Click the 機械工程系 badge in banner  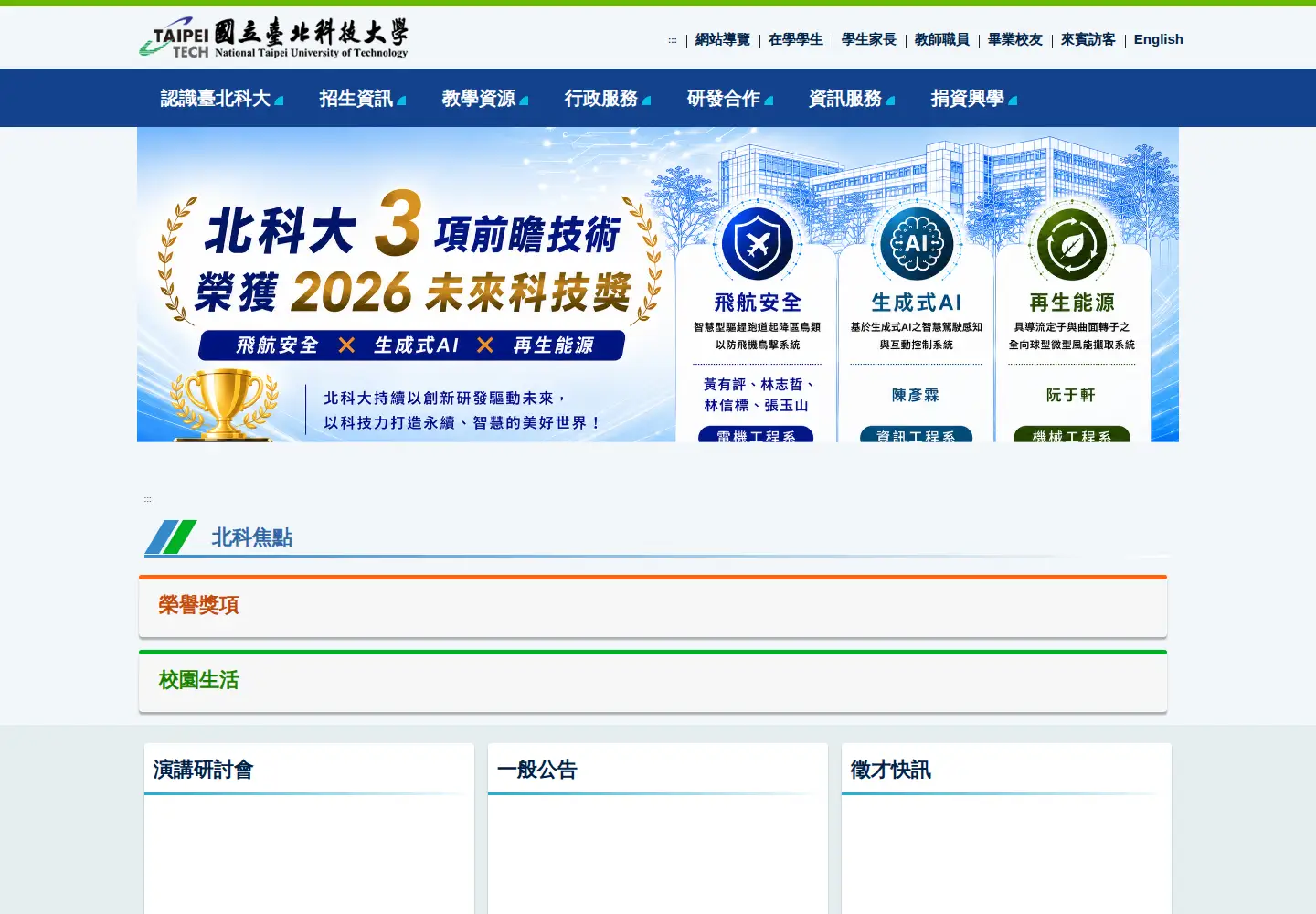click(x=1072, y=435)
